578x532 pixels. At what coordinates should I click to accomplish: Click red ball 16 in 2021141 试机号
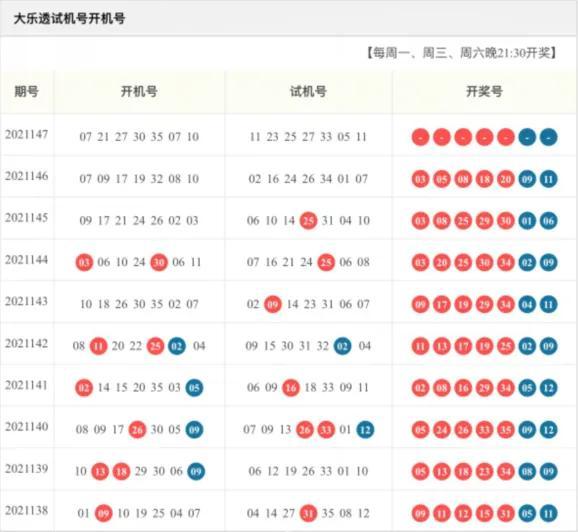(291, 388)
